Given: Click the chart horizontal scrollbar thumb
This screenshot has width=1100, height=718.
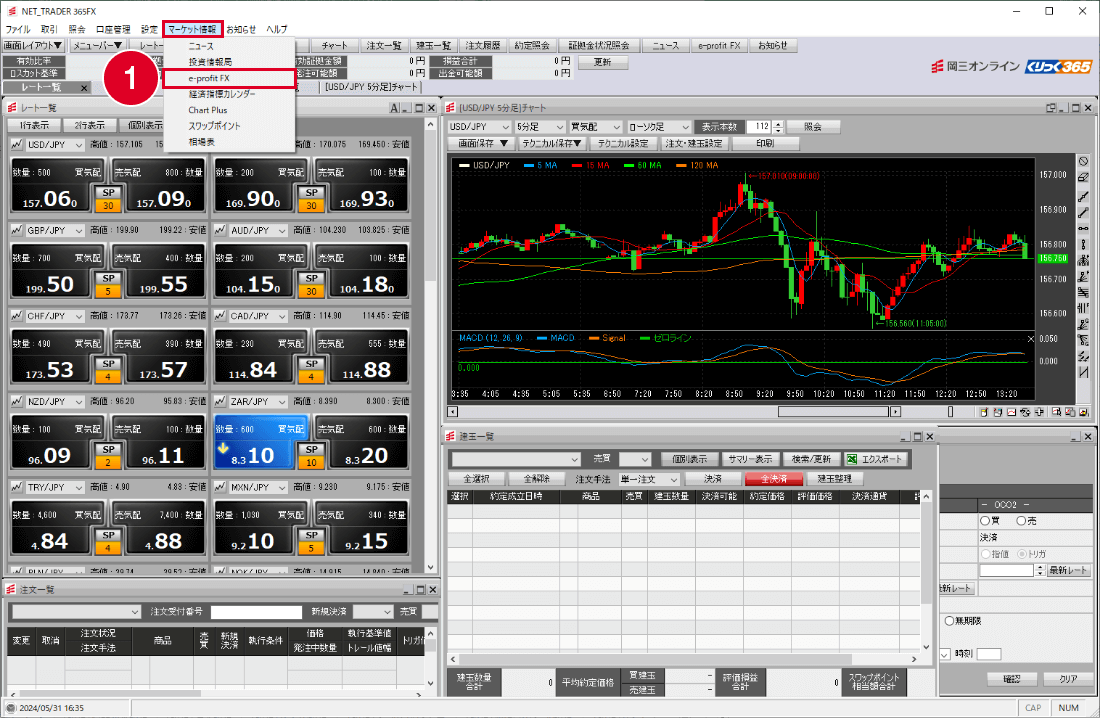Looking at the screenshot, I should pyautogui.click(x=833, y=412).
